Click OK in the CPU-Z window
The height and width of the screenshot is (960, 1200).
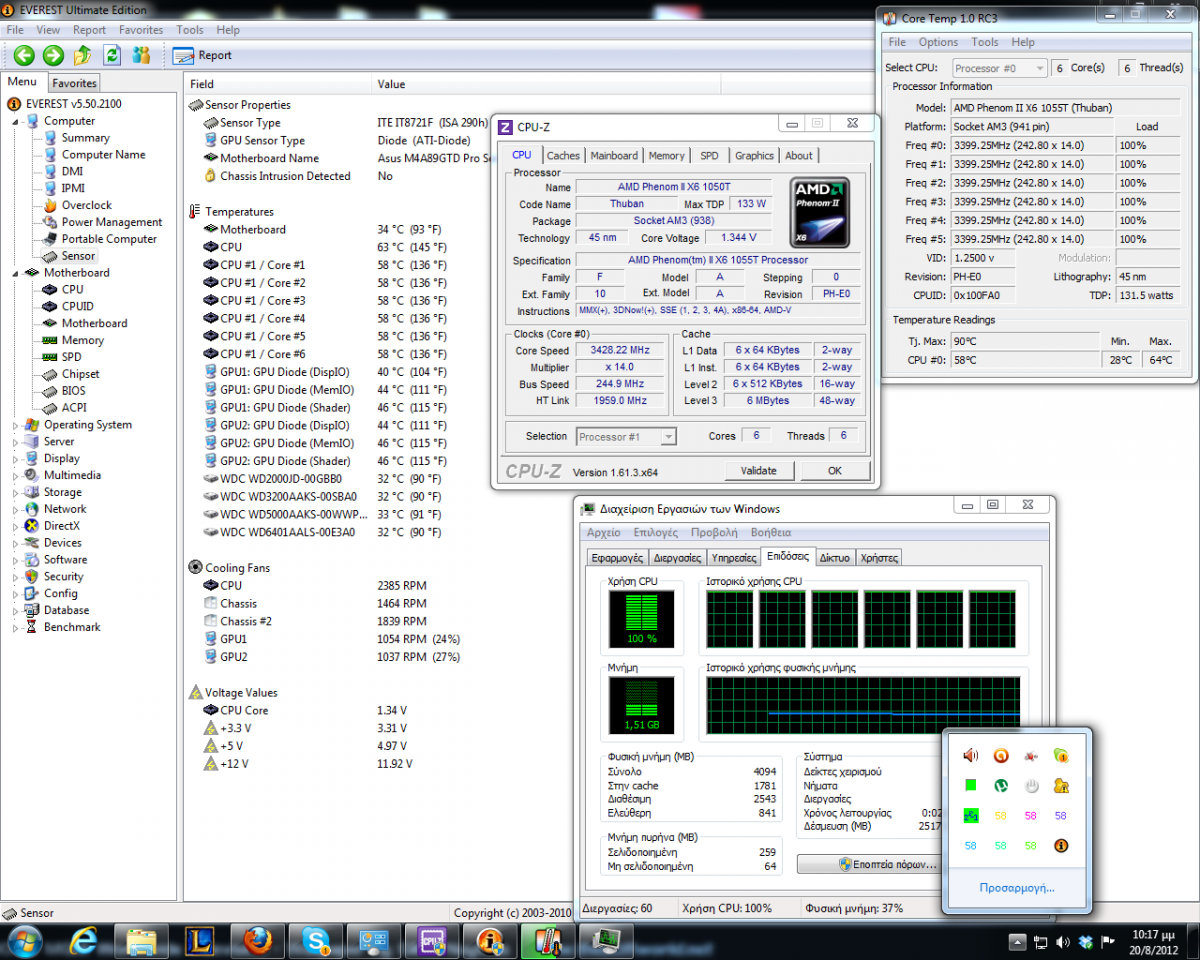point(835,471)
